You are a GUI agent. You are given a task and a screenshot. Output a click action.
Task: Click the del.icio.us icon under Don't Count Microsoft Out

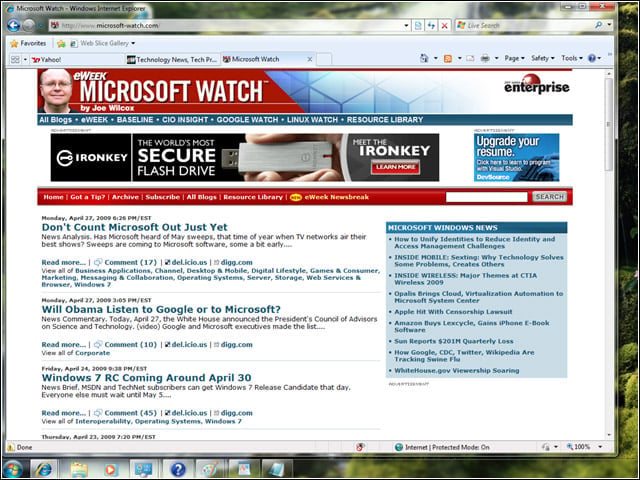pyautogui.click(x=167, y=262)
